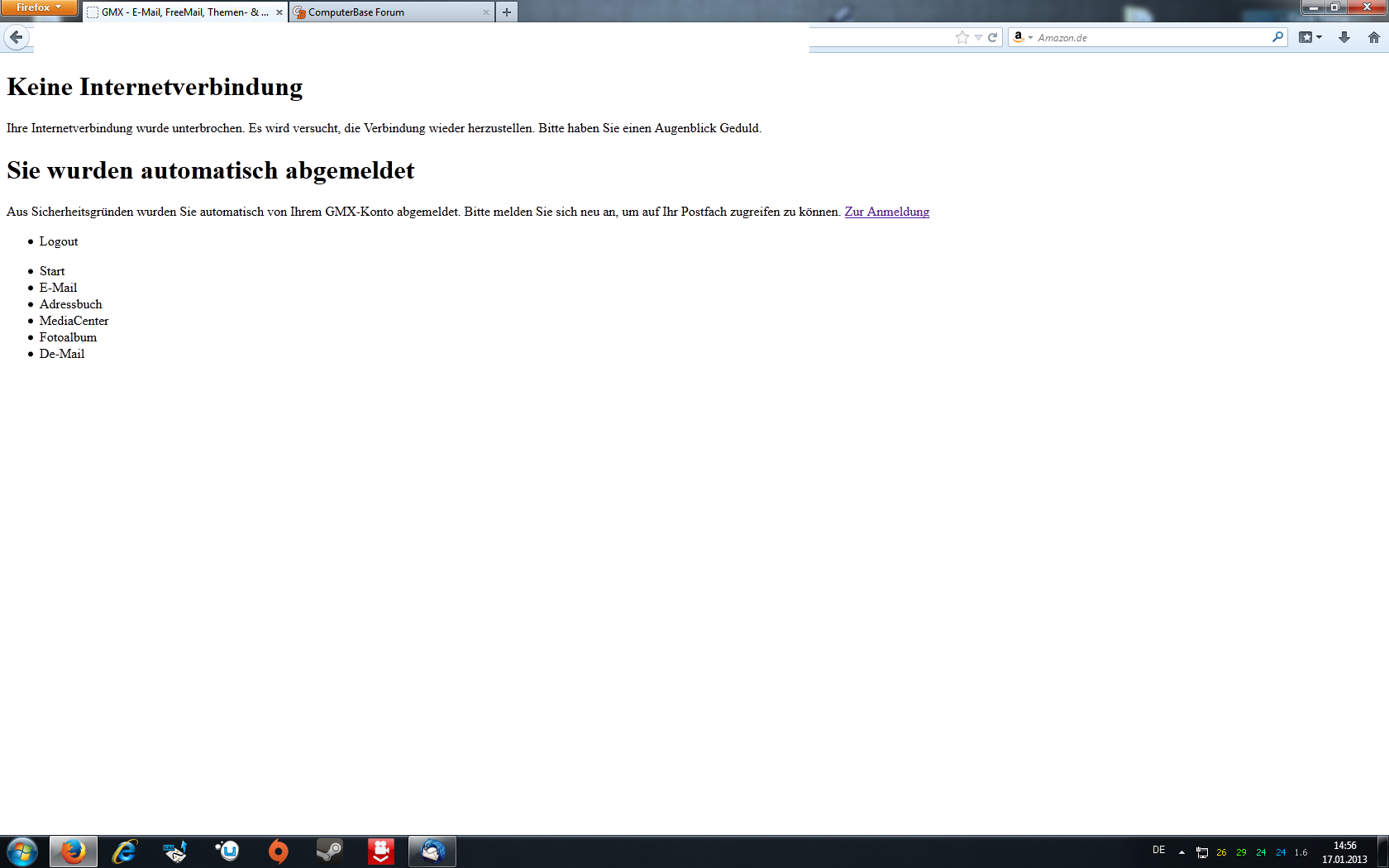The height and width of the screenshot is (868, 1389).
Task: Click the DE language indicator
Action: coord(1159,850)
